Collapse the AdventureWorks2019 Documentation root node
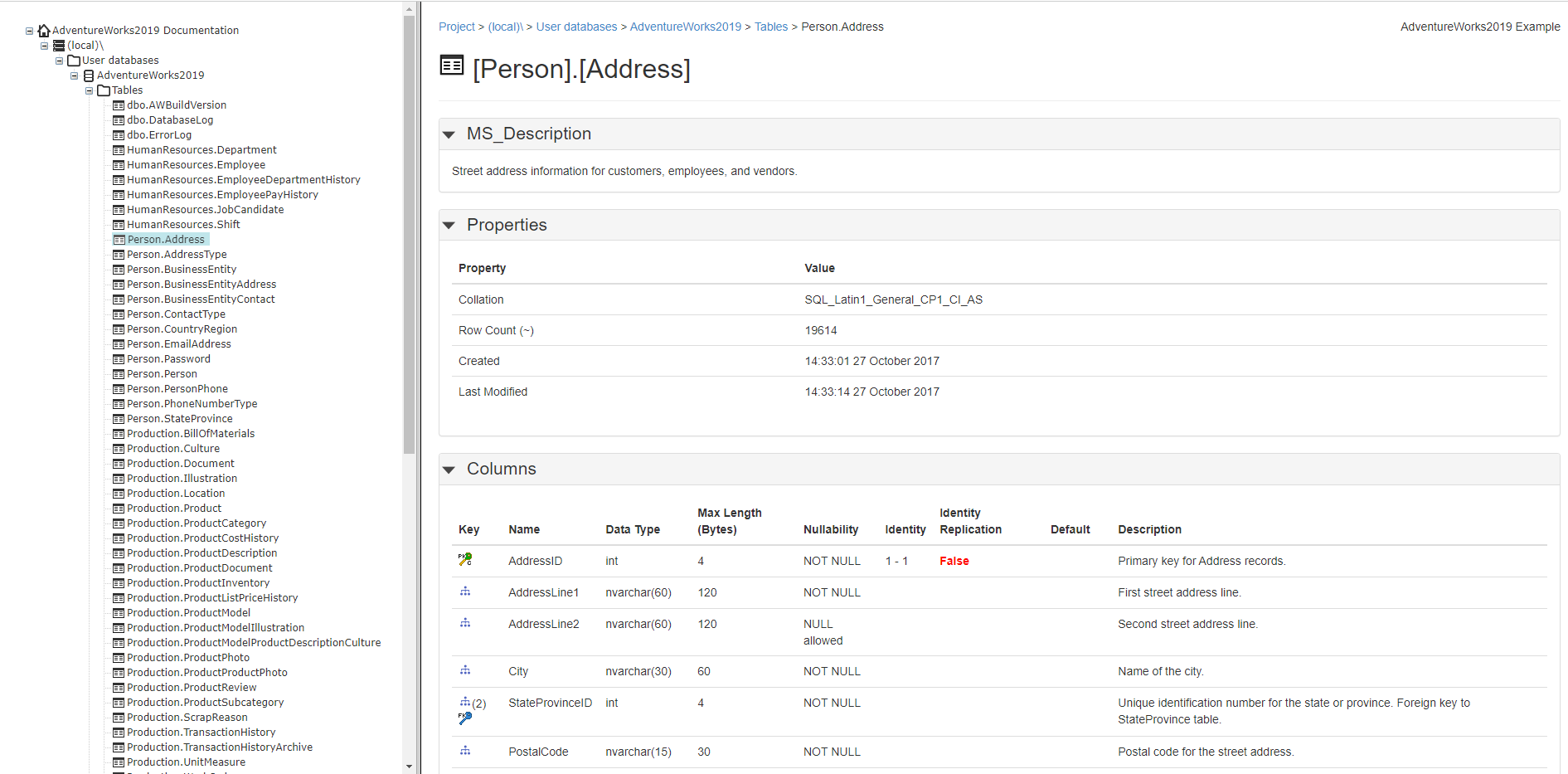 pos(29,31)
